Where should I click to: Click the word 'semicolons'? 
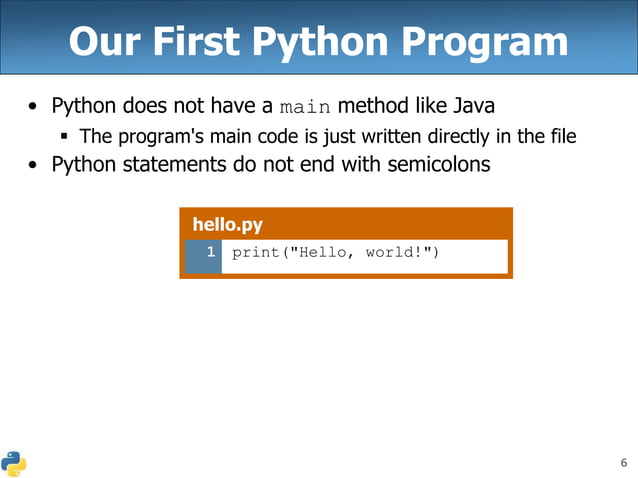(x=439, y=164)
